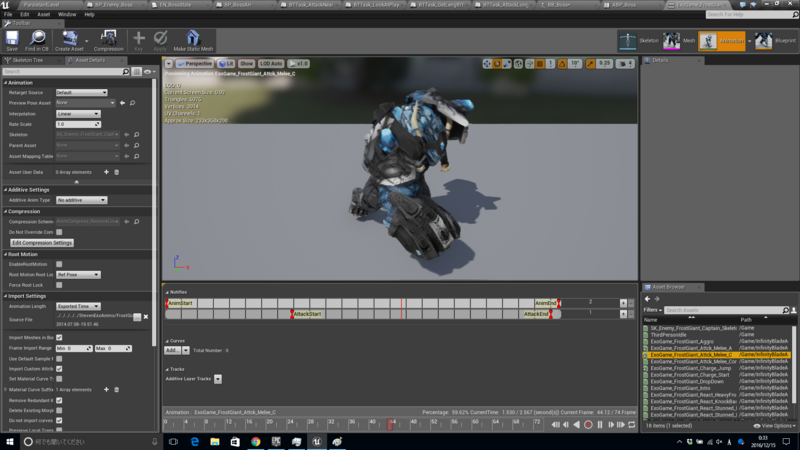Click record button in playback controls
800x450 pixels.
click(x=588, y=424)
